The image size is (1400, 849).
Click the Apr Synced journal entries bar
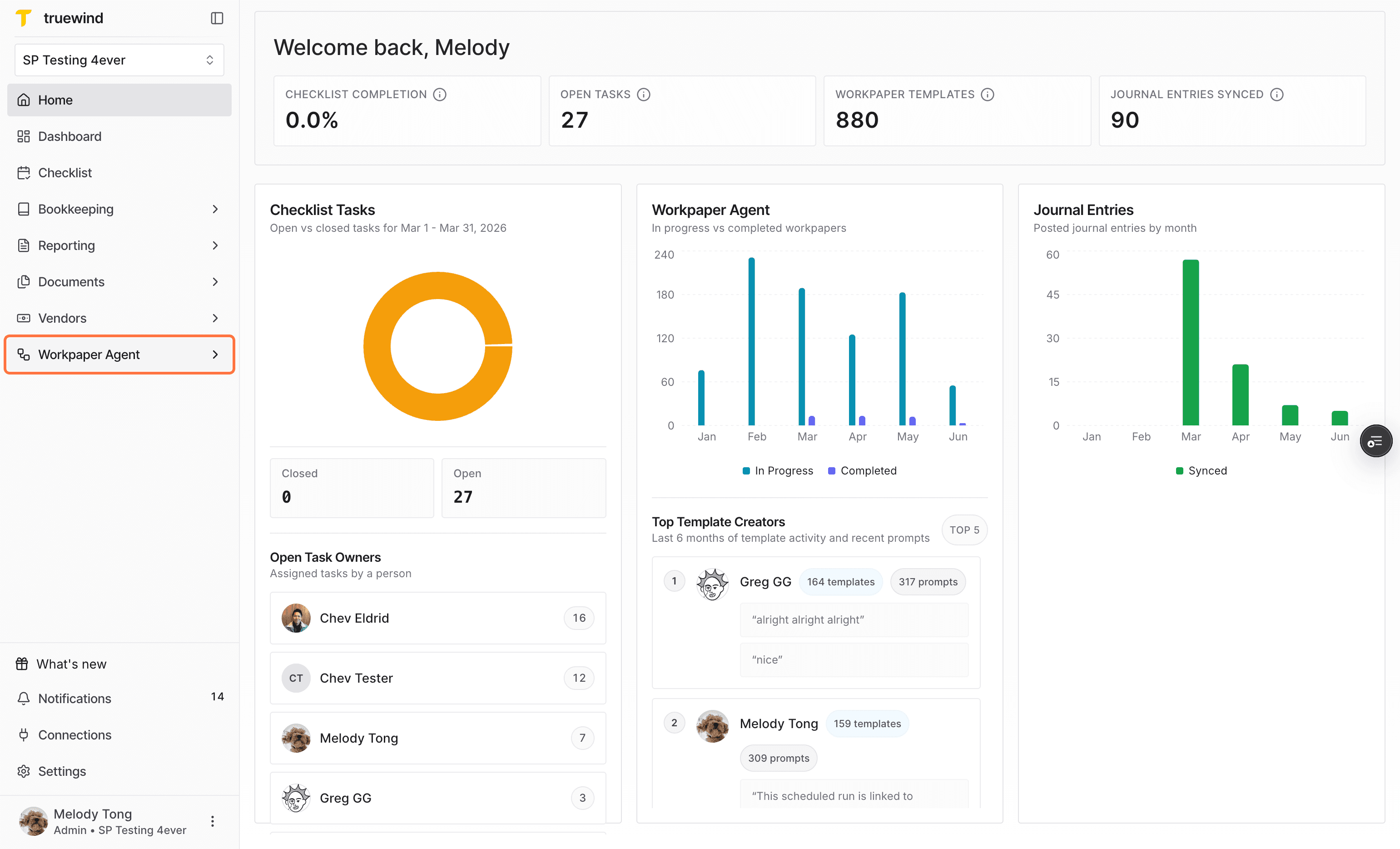[1241, 395]
